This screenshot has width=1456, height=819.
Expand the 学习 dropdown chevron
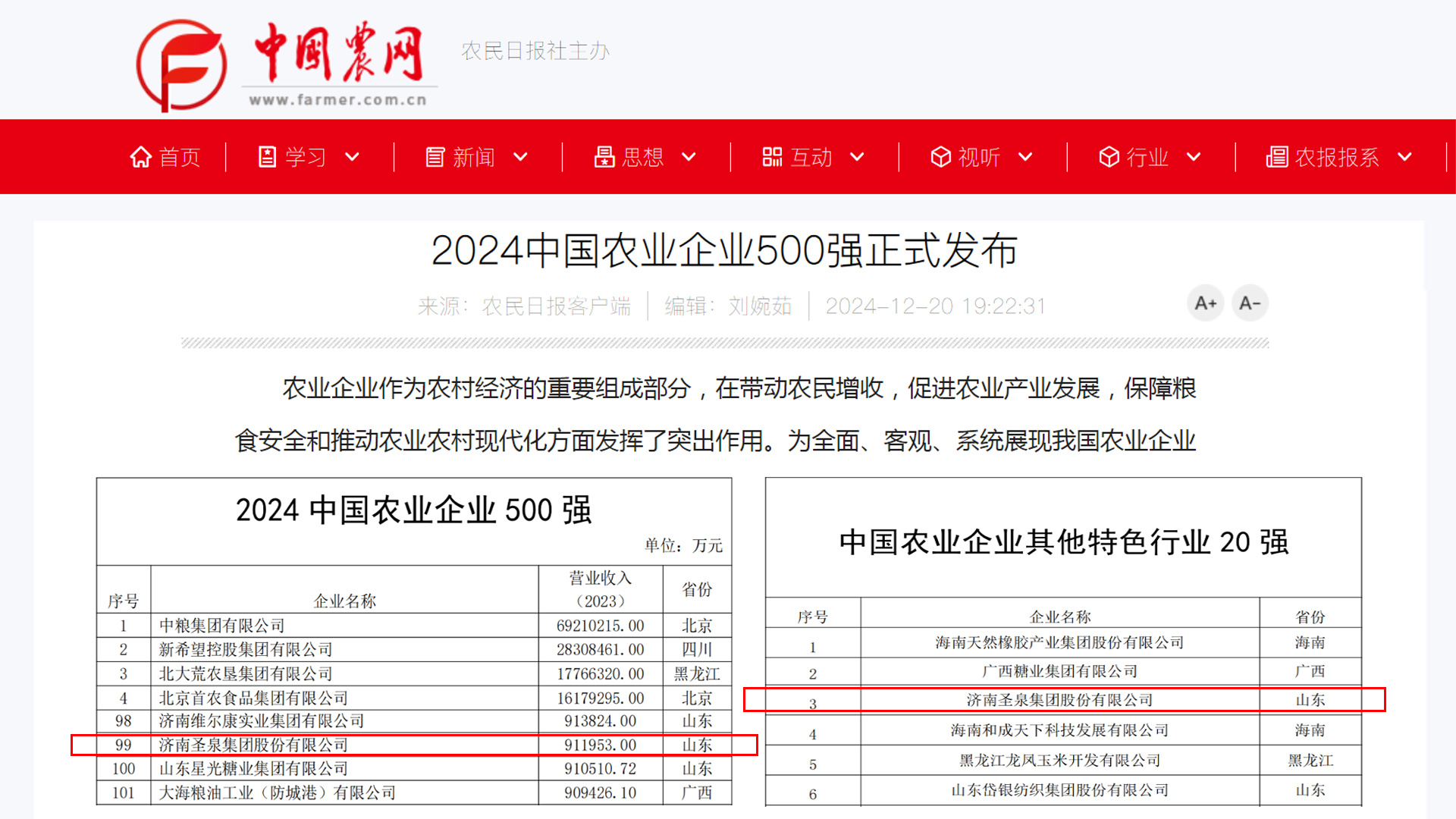pyautogui.click(x=352, y=157)
